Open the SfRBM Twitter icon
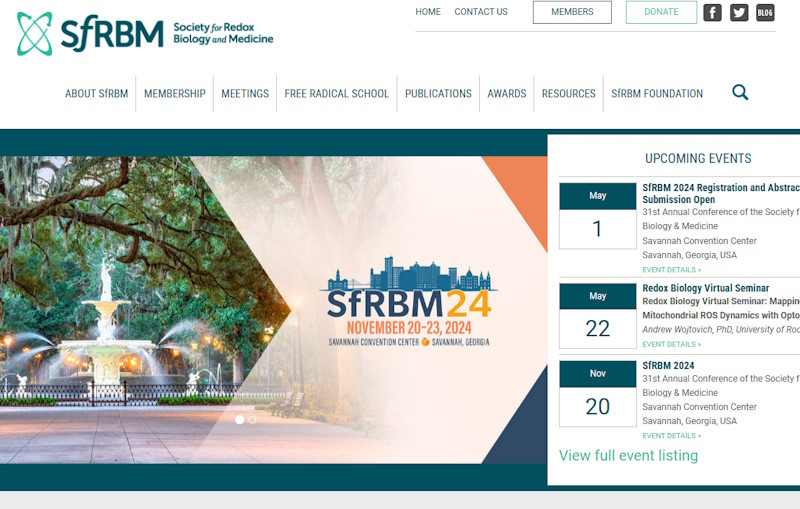This screenshot has width=800, height=509. coord(739,12)
